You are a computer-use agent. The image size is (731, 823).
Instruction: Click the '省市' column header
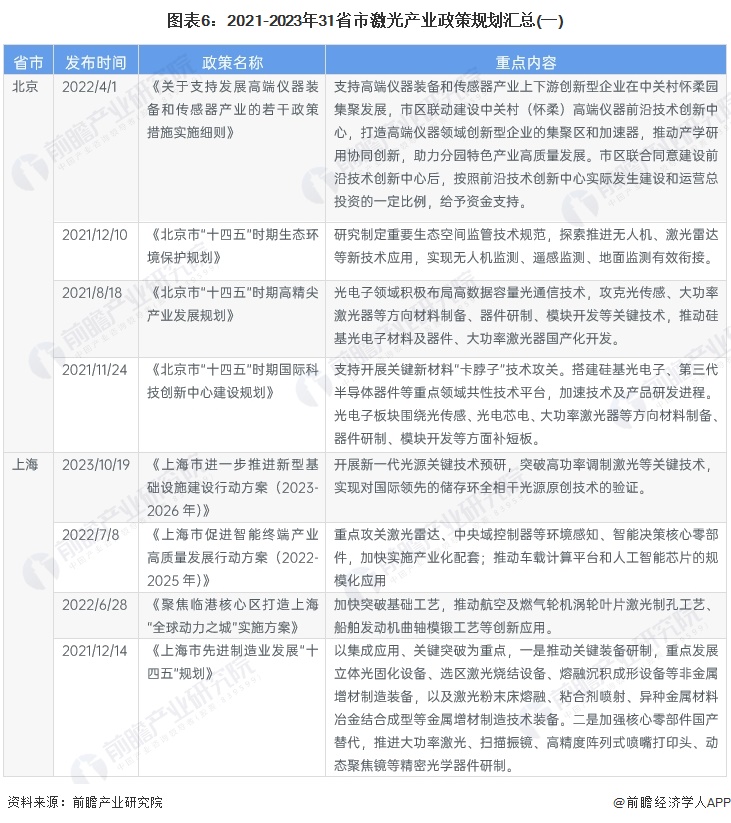(x=28, y=62)
